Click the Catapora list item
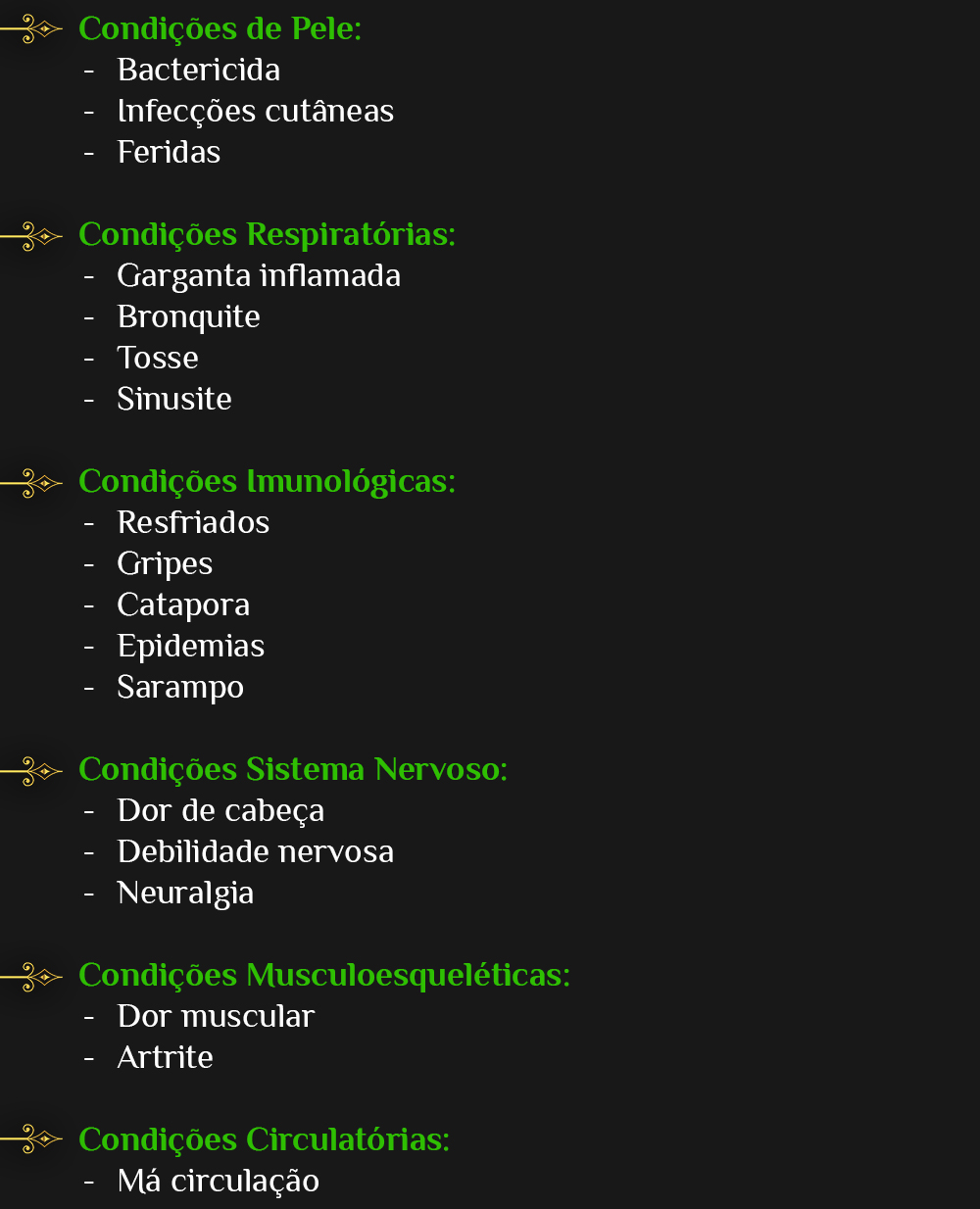The image size is (980, 1209). (x=183, y=605)
